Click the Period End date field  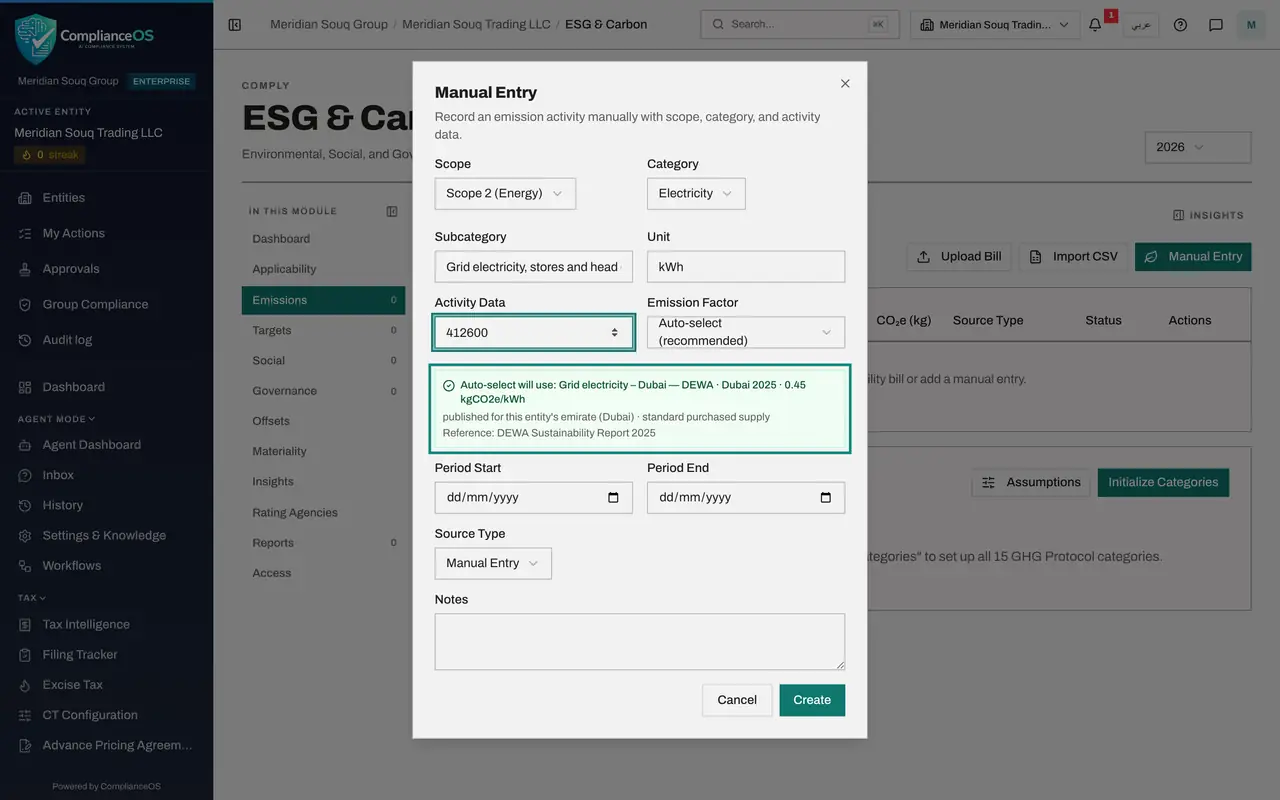coord(746,497)
